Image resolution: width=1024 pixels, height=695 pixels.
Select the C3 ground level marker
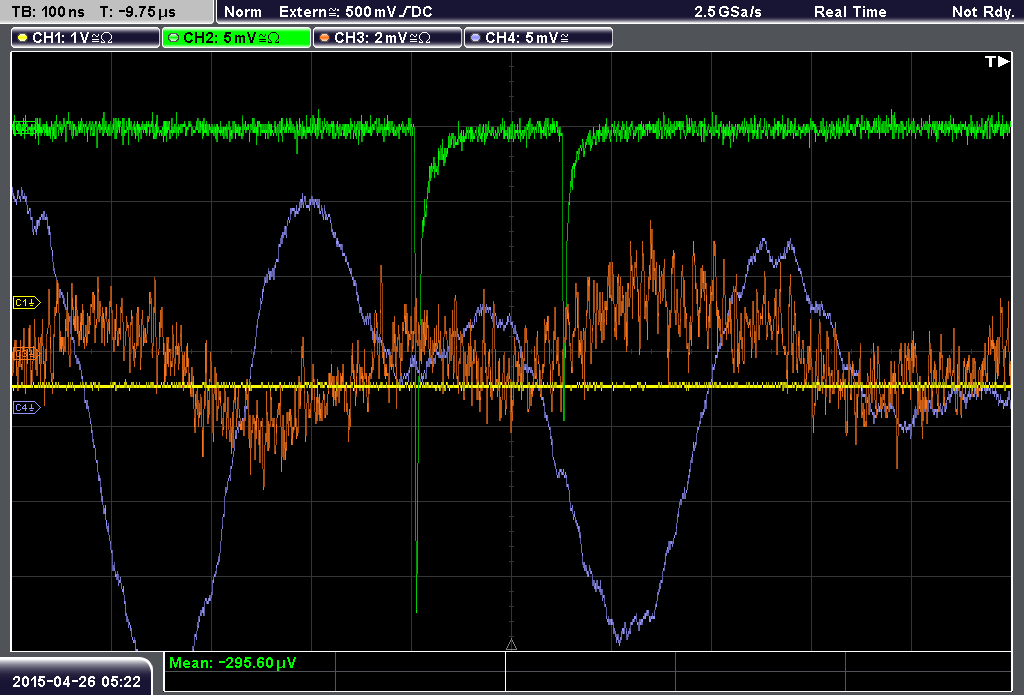[x=27, y=354]
